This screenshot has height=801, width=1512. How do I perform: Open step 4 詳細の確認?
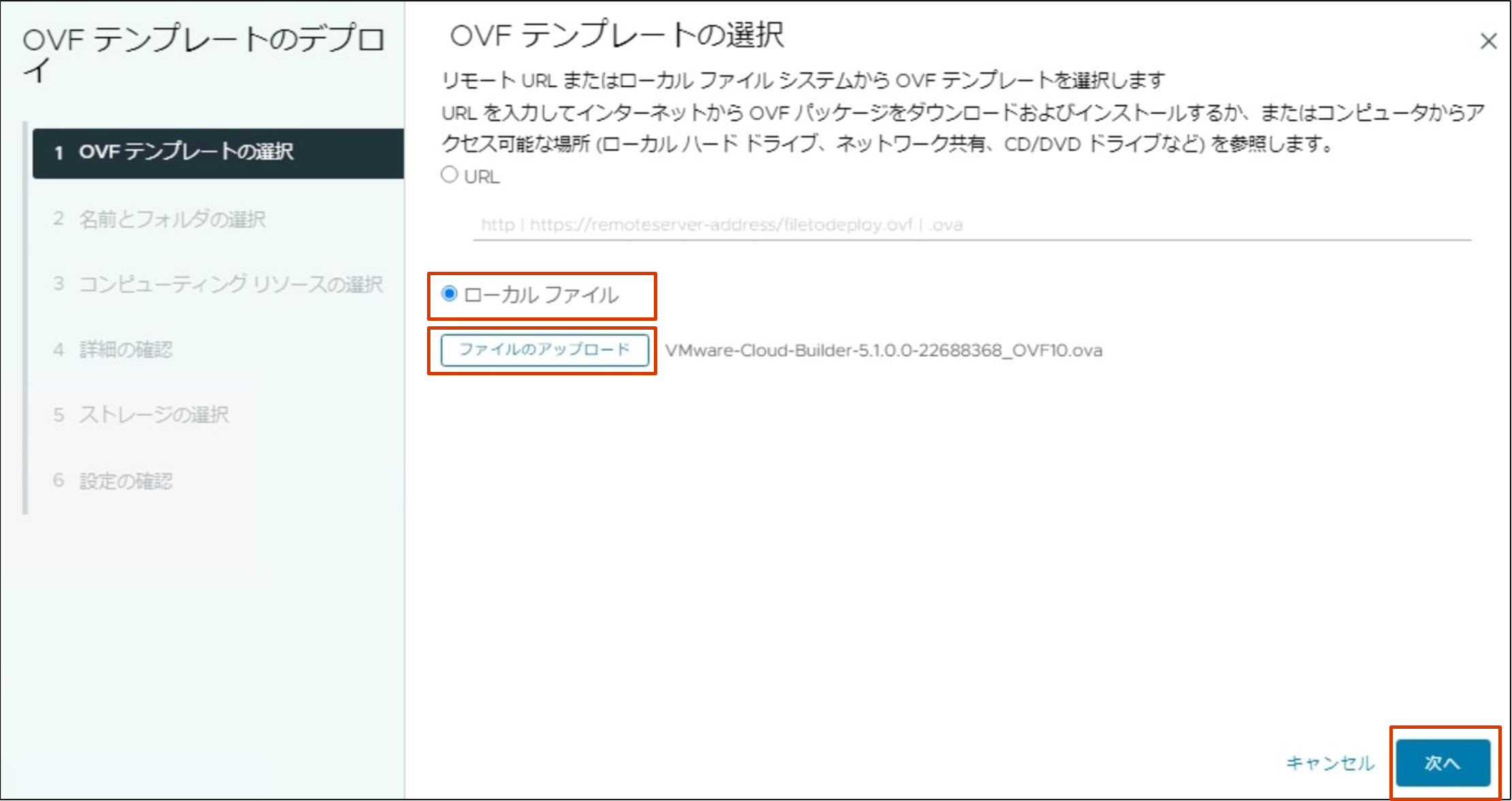[x=113, y=349]
